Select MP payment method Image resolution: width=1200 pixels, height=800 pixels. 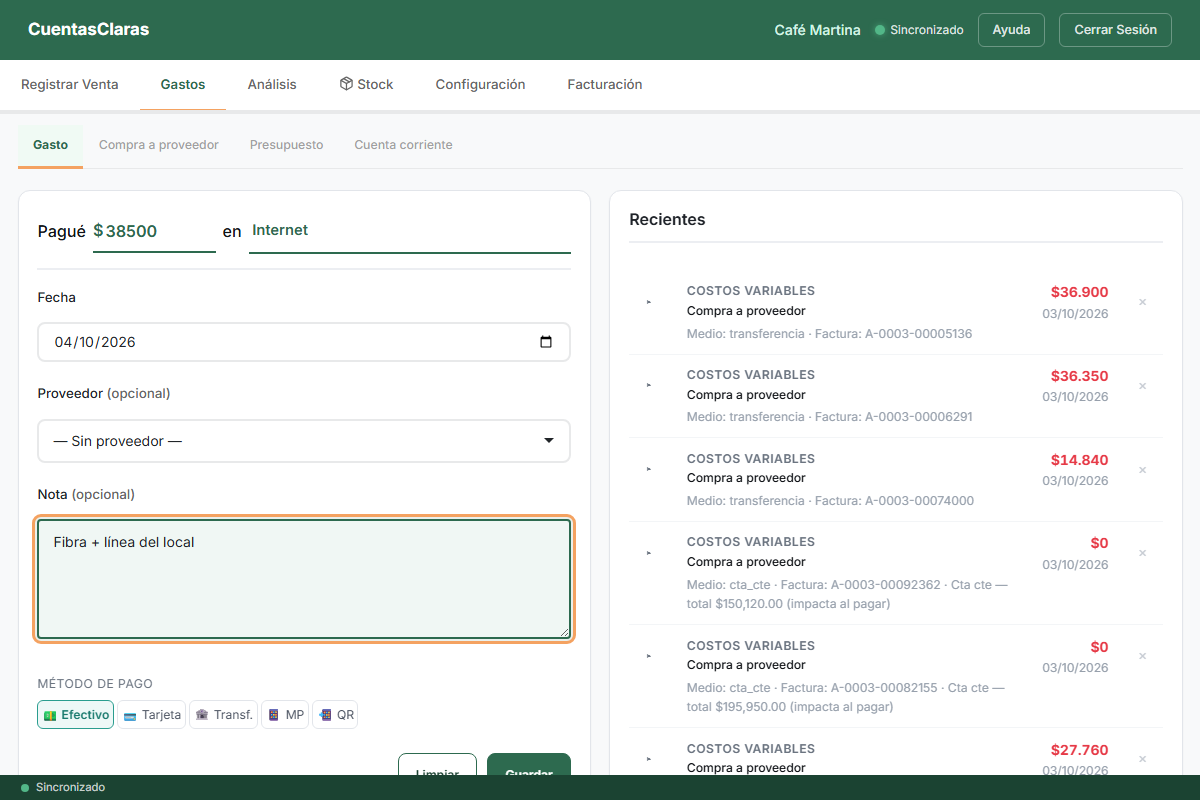pyautogui.click(x=285, y=715)
